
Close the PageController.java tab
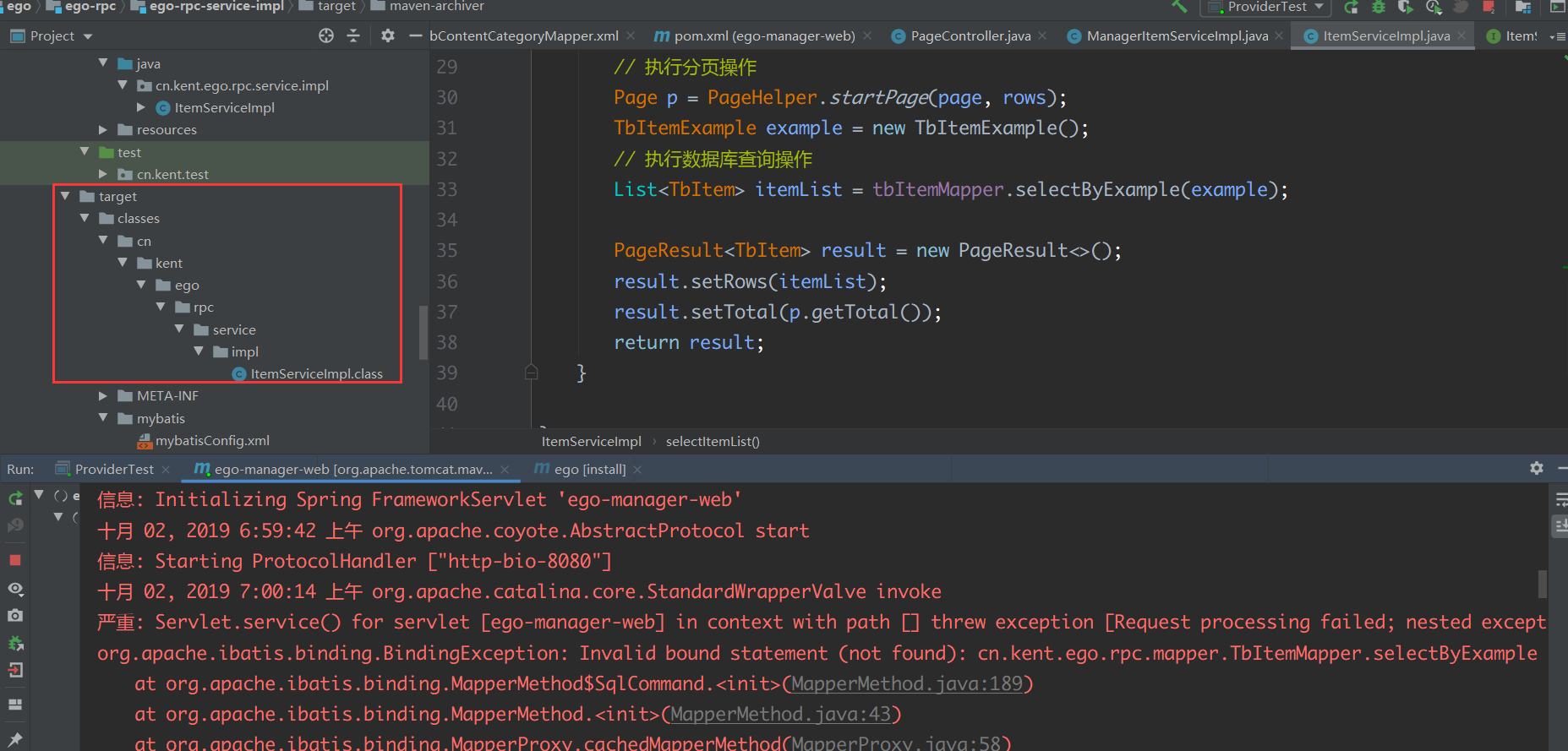pyautogui.click(x=1042, y=35)
